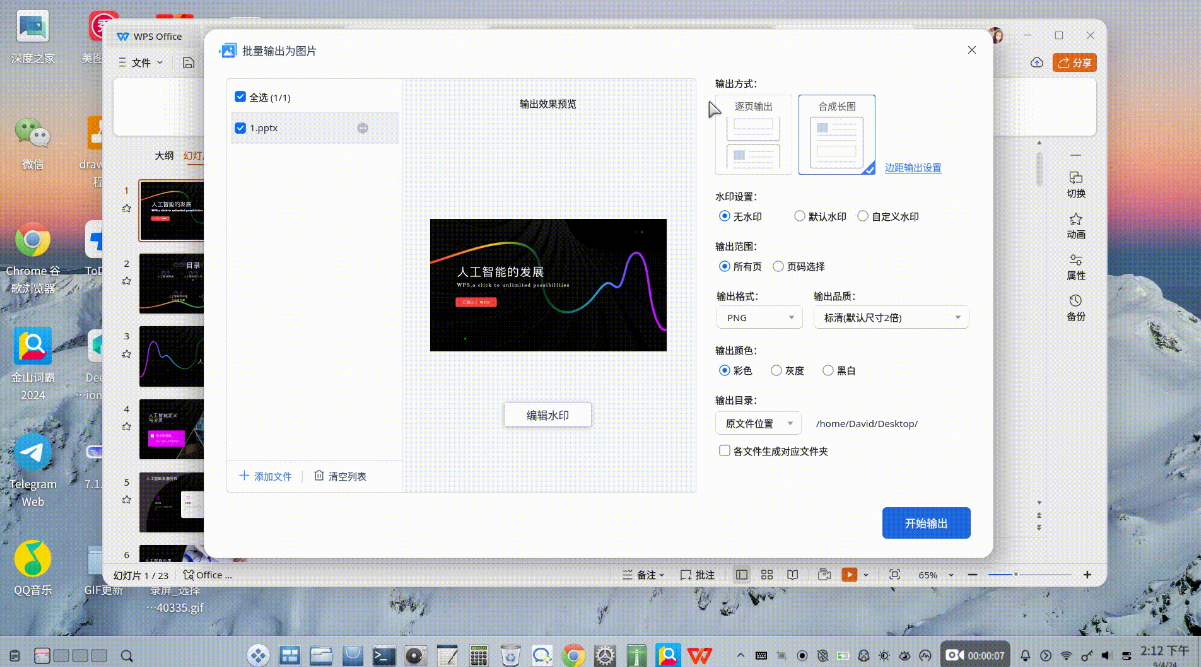The image size is (1201, 667).
Task: Open 批注 (comments) from the status bar
Action: 699,574
